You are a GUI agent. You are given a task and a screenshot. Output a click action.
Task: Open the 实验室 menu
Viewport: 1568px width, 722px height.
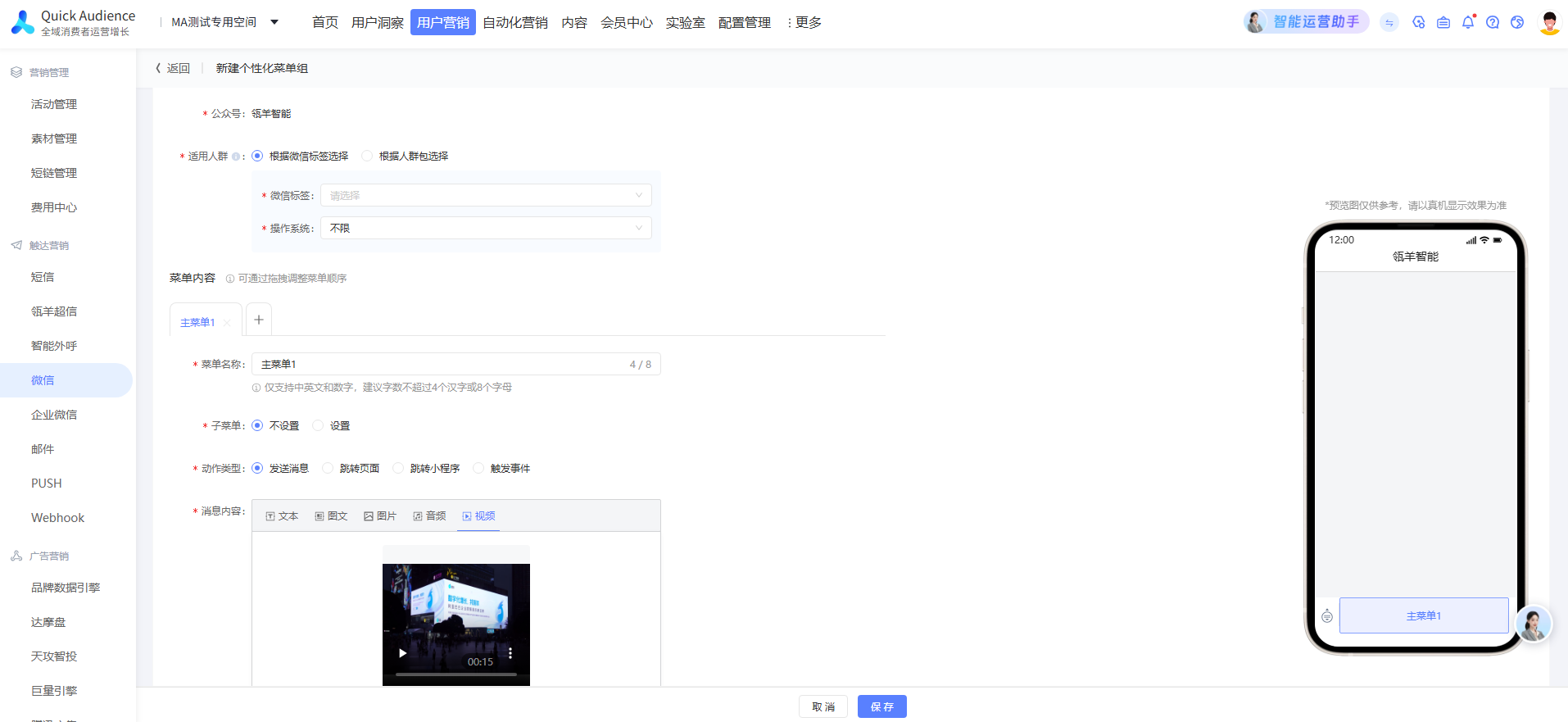686,22
